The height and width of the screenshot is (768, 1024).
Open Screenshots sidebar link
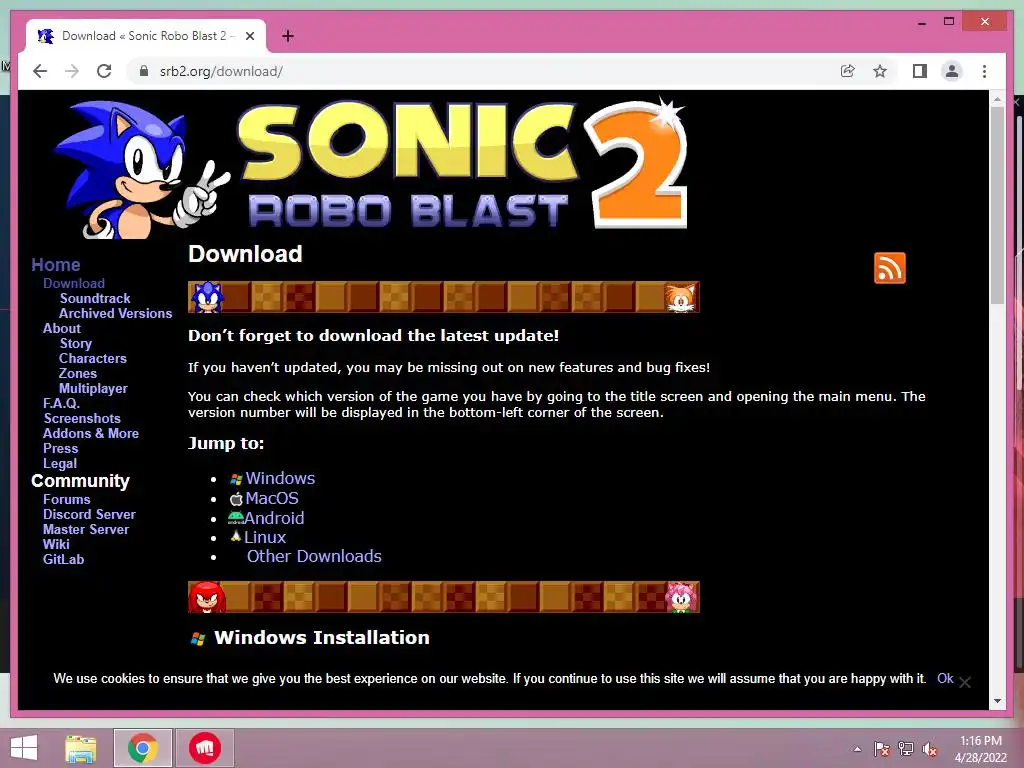click(82, 419)
